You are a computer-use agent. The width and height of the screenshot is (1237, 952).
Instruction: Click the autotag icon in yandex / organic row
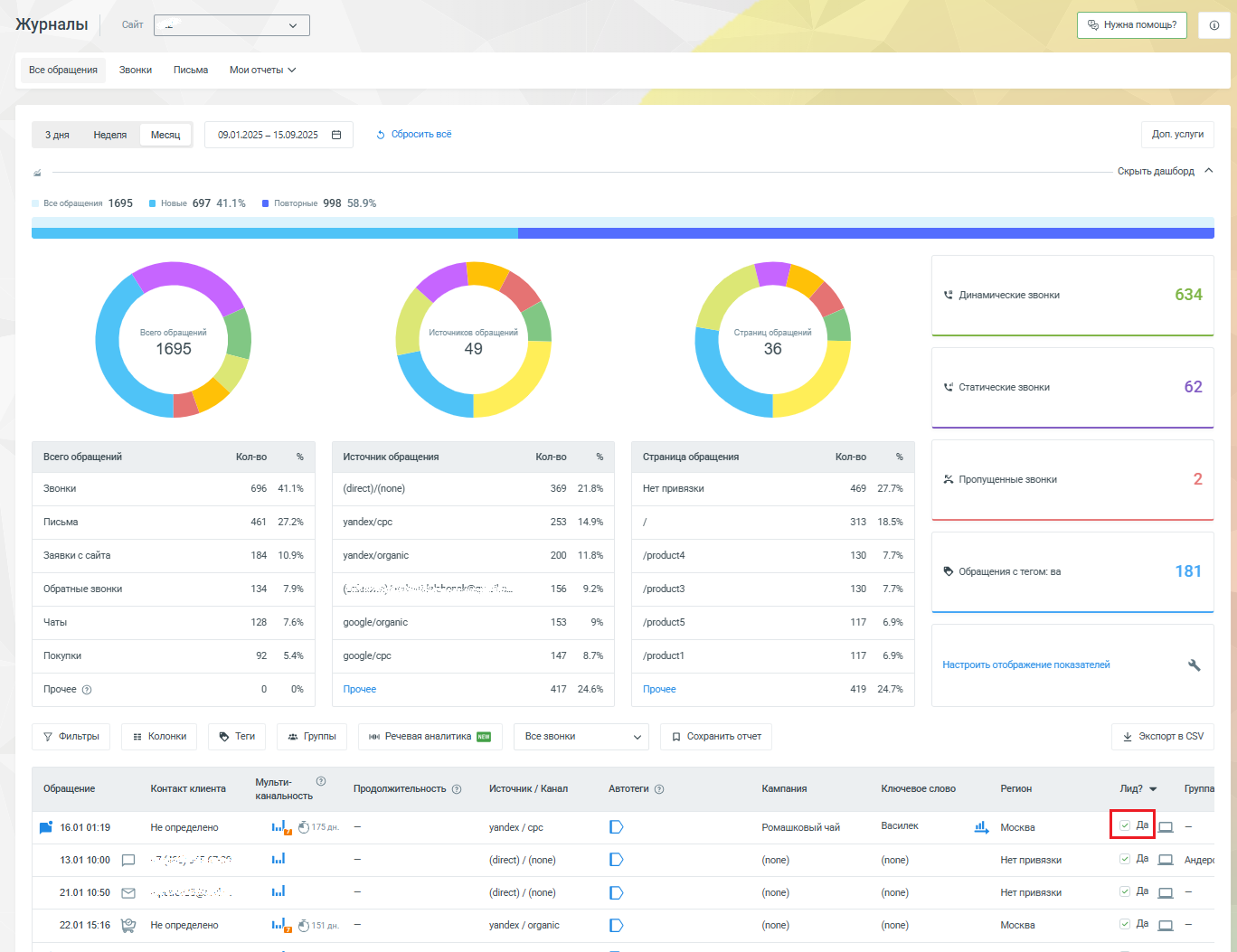[x=617, y=925]
